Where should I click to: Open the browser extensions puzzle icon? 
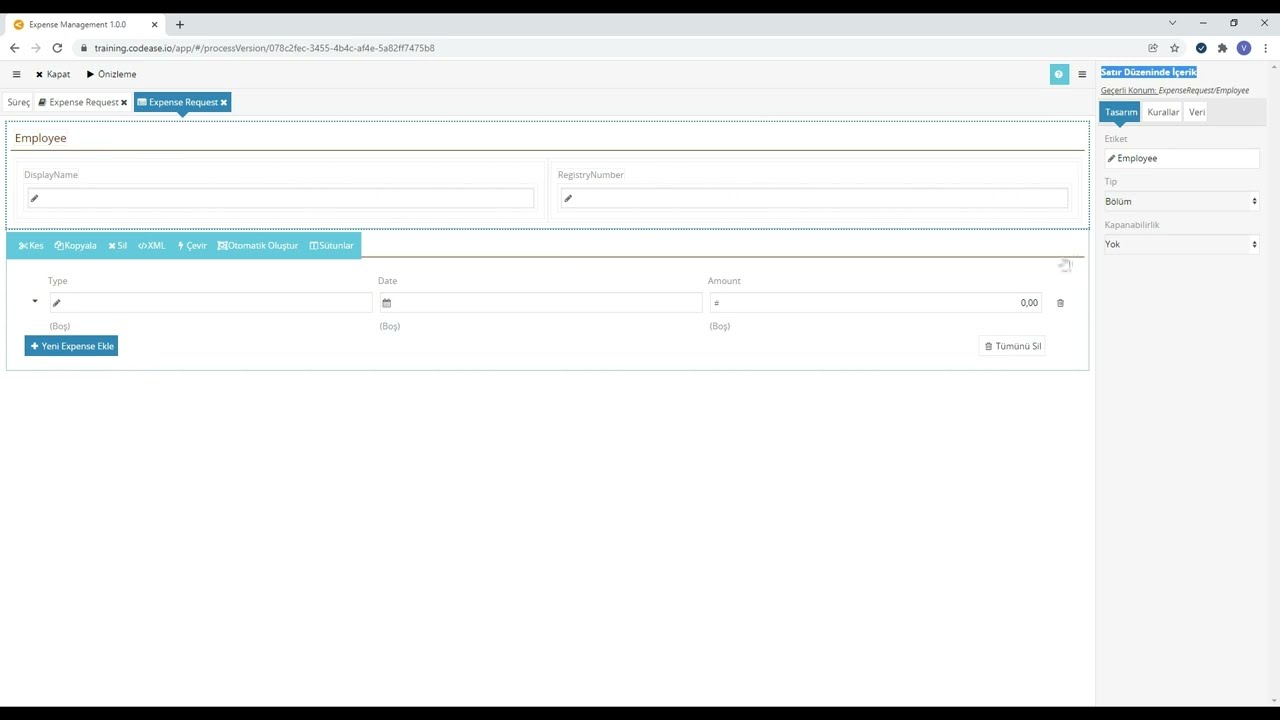pyautogui.click(x=1222, y=48)
